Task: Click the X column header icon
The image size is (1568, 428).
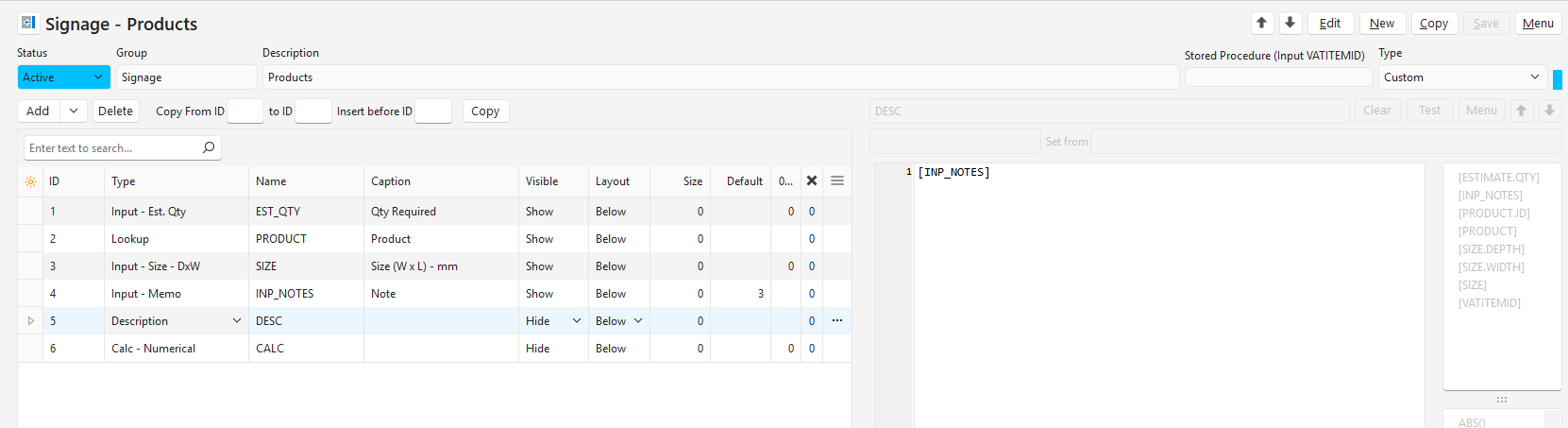Action: (811, 180)
